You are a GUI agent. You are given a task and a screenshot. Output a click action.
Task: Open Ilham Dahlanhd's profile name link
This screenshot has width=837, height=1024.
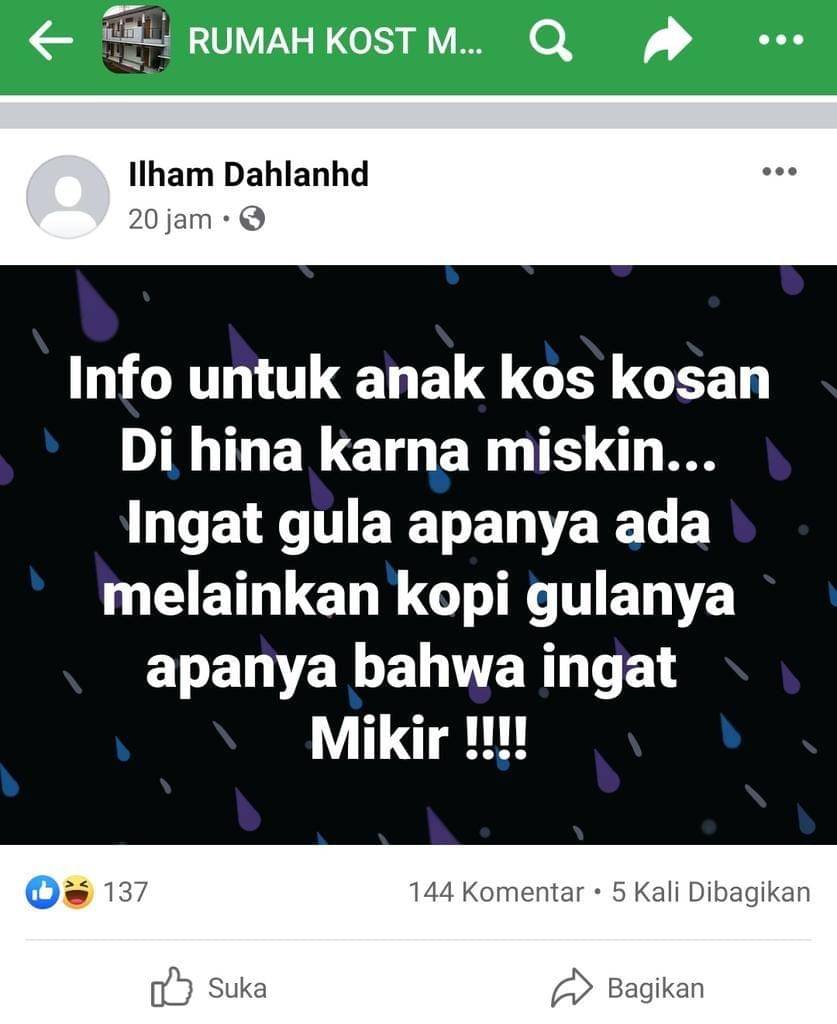tap(249, 174)
